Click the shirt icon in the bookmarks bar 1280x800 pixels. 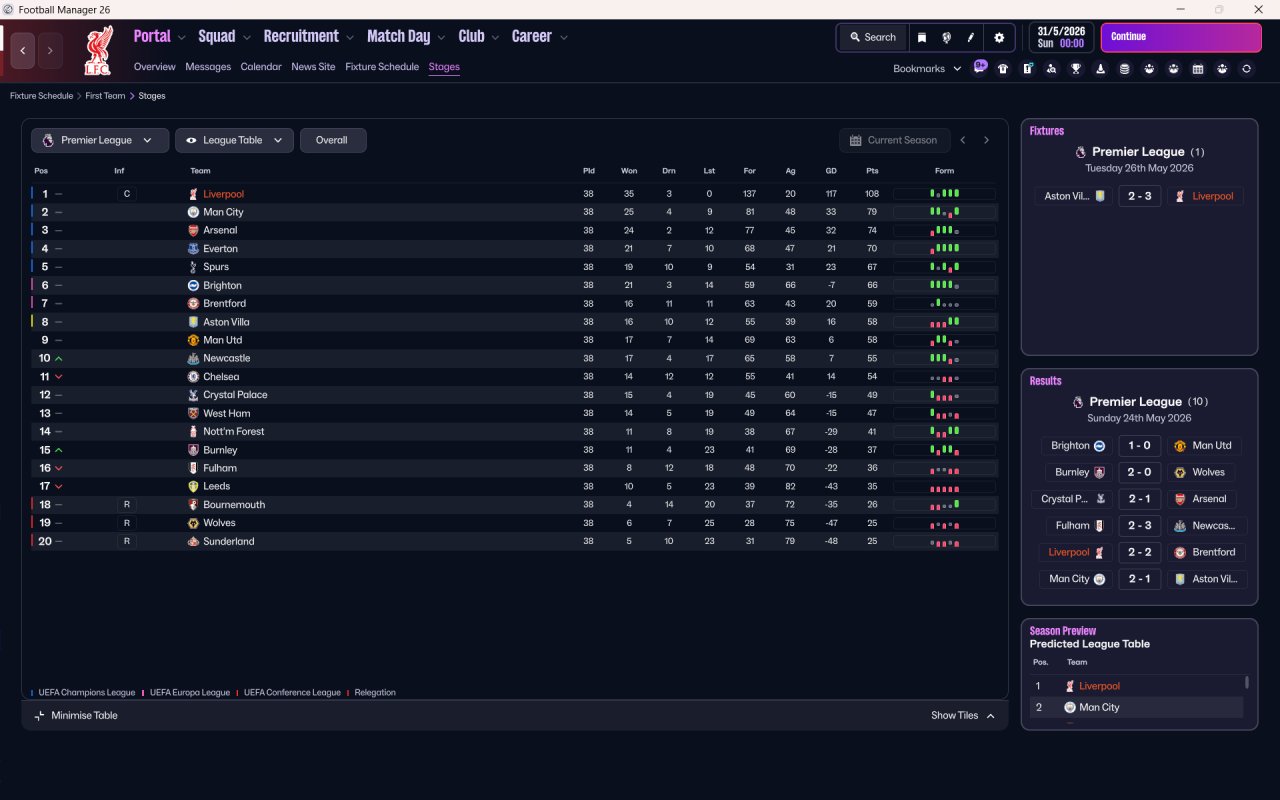click(x=1003, y=69)
